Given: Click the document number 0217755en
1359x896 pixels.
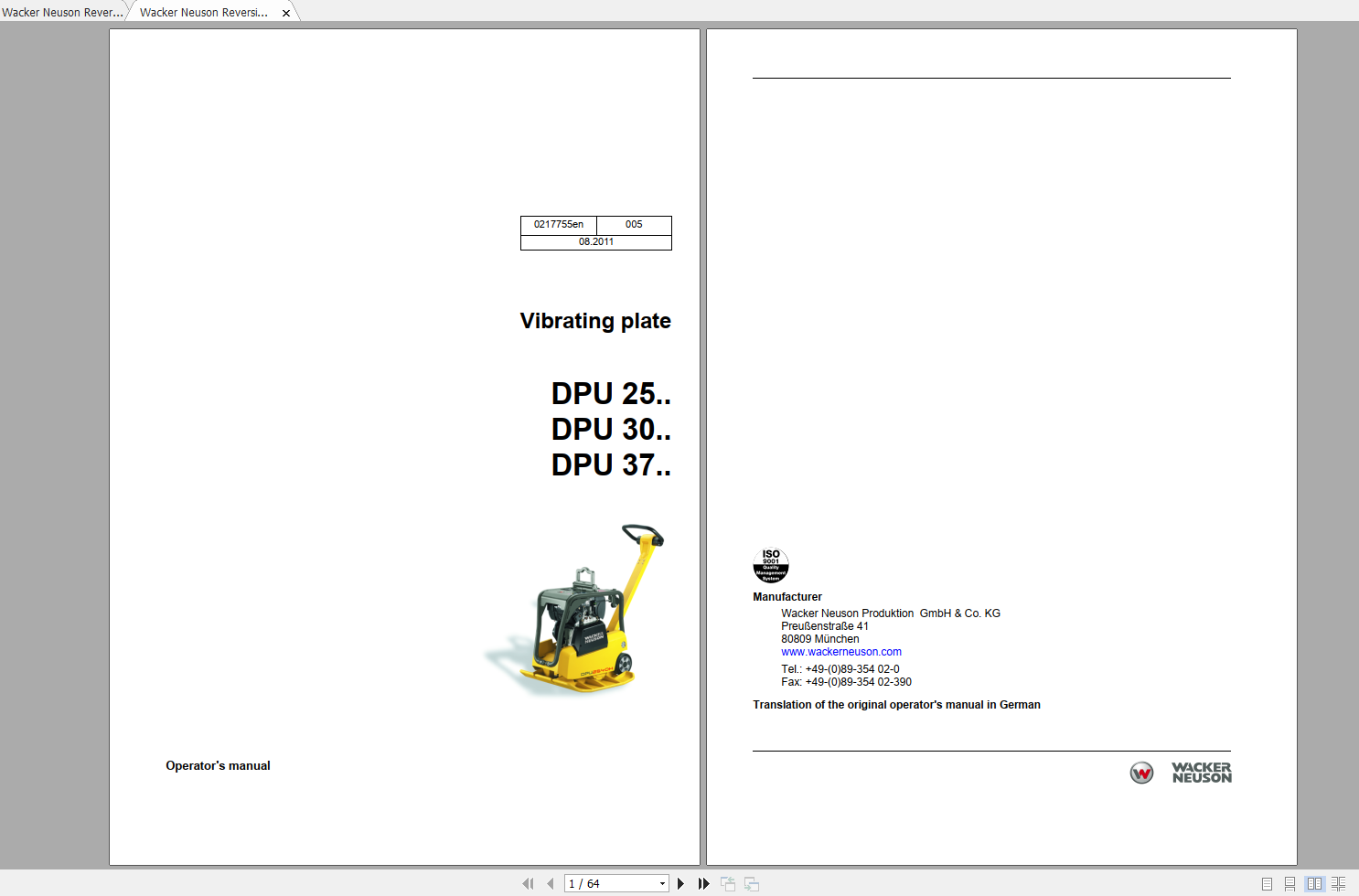Looking at the screenshot, I should (559, 224).
